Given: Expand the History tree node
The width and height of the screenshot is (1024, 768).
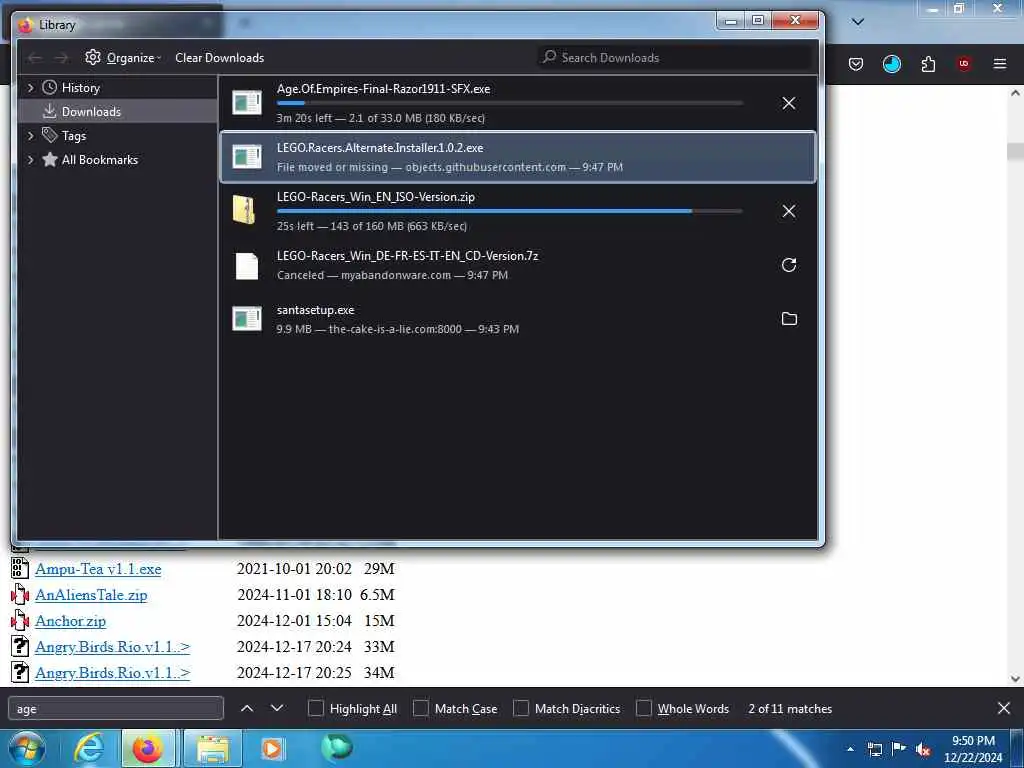Looking at the screenshot, I should (x=30, y=87).
